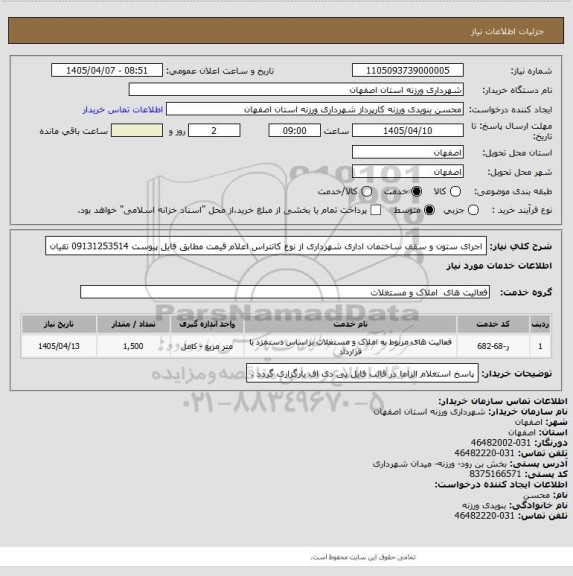The height and width of the screenshot is (576, 573).
Task: Click the remaining days field showing 2
Action: tap(214, 130)
